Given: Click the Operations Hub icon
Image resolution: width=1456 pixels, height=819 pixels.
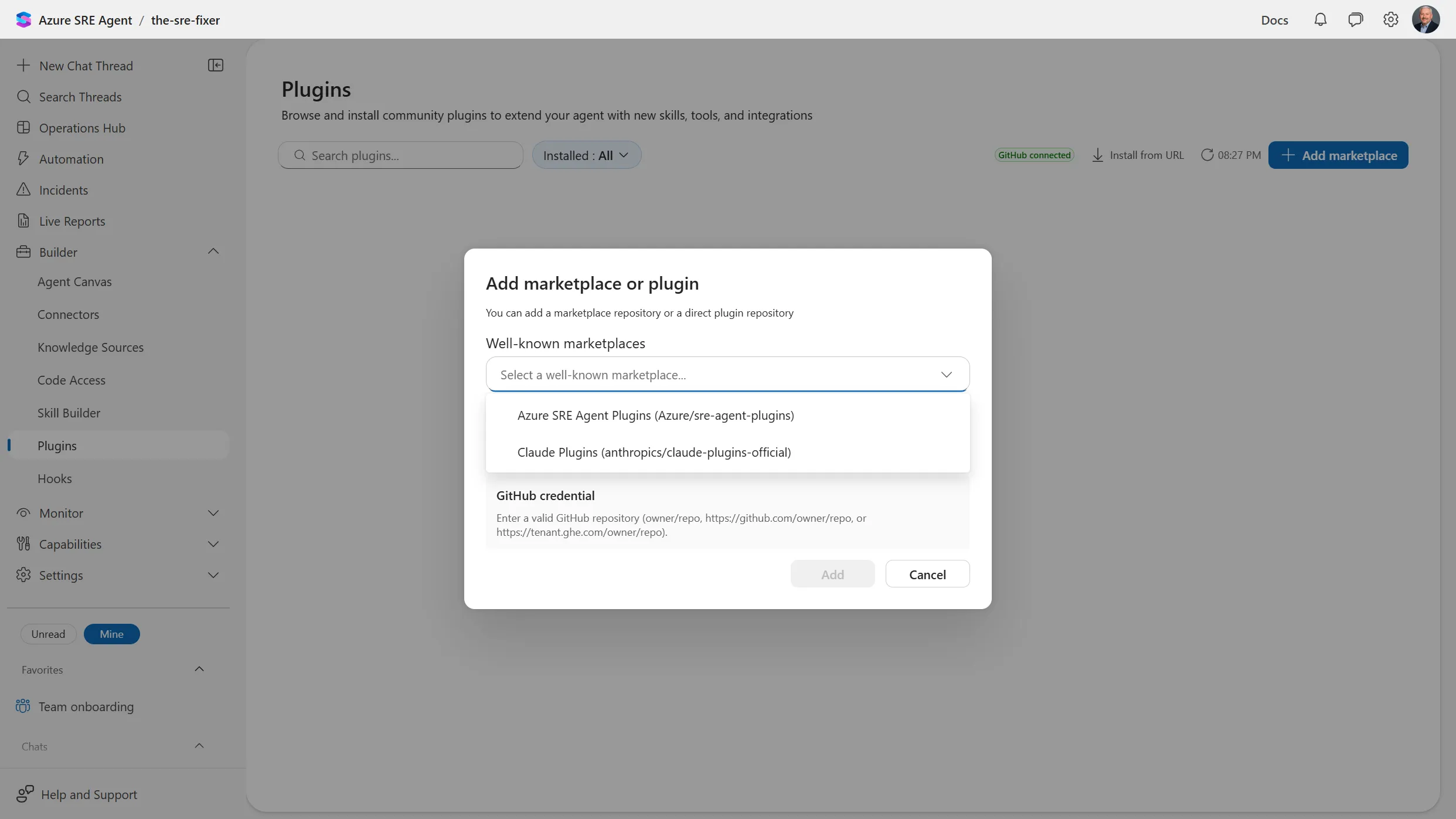Looking at the screenshot, I should coord(23,128).
